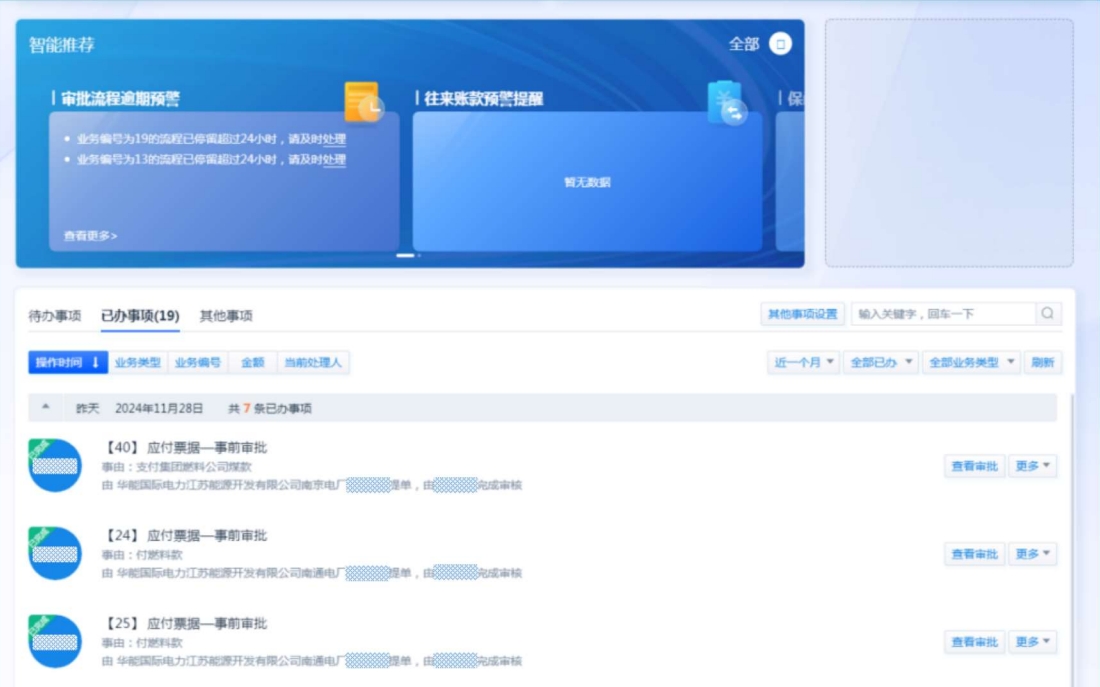
Task: Open the 近一个月 time range dropdown
Action: 804,363
